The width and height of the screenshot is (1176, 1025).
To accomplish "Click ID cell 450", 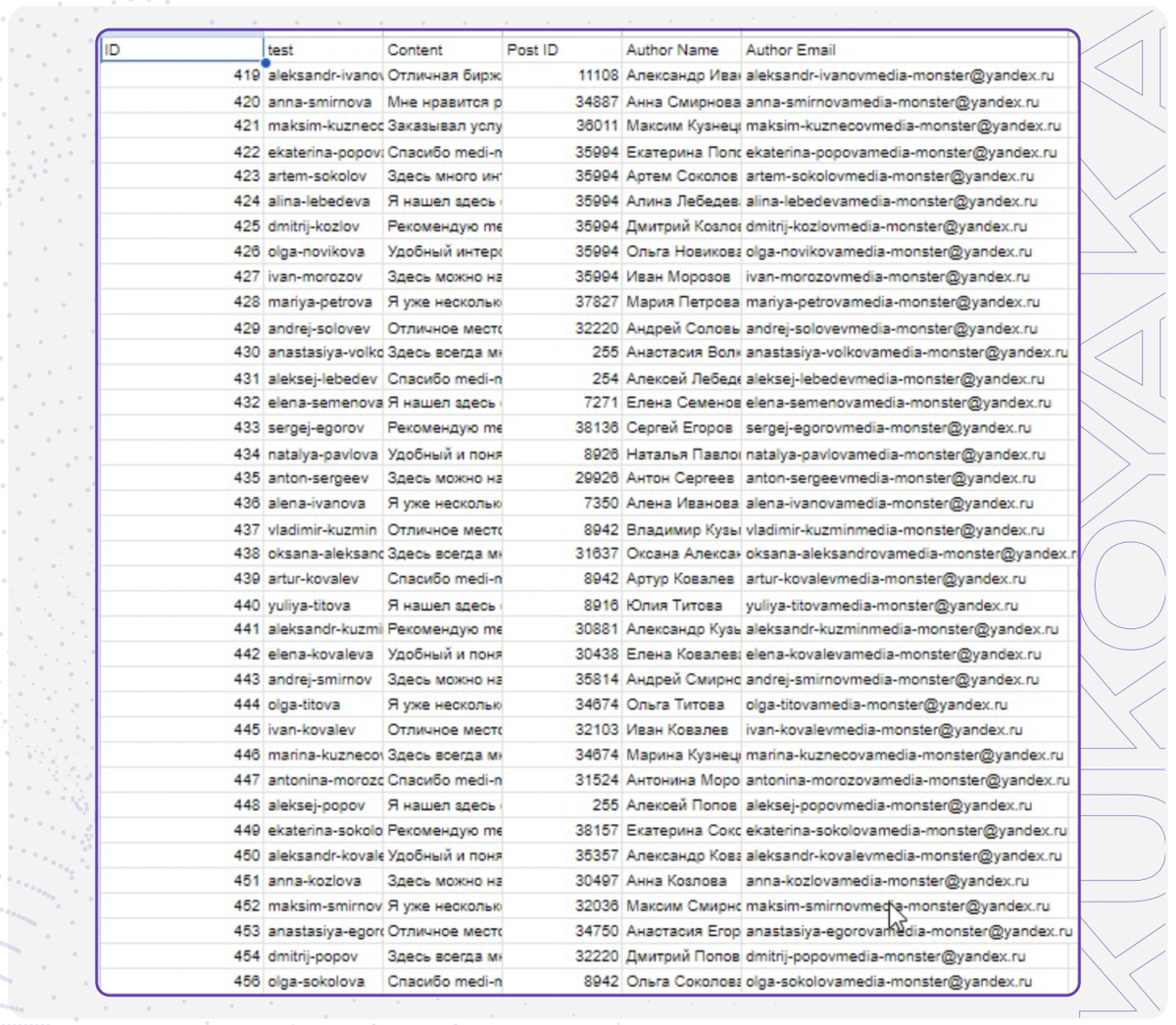I will click(182, 854).
